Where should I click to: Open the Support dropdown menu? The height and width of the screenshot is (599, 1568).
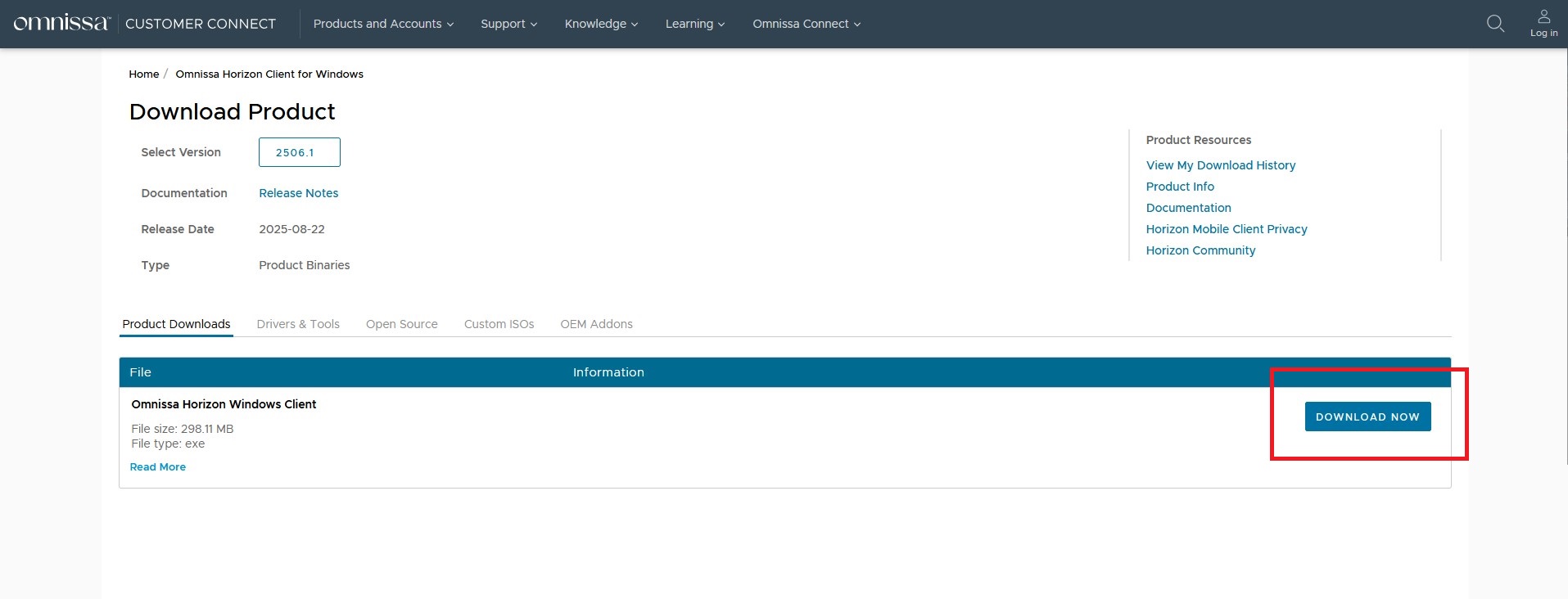508,24
